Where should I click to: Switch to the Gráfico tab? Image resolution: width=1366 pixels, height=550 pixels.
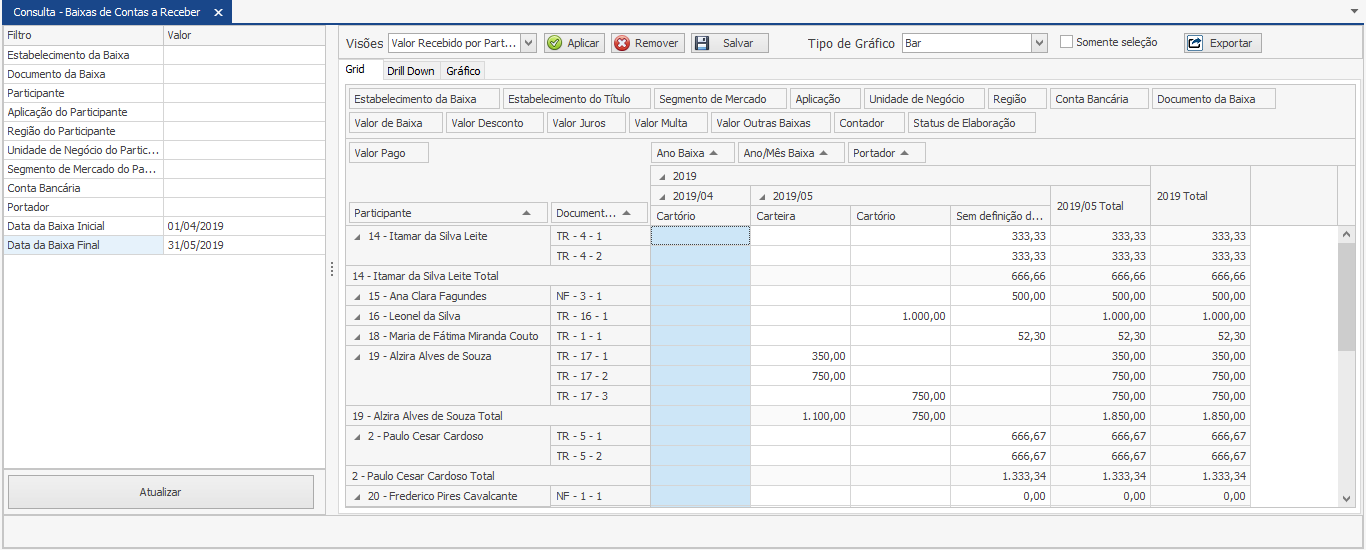coord(463,71)
